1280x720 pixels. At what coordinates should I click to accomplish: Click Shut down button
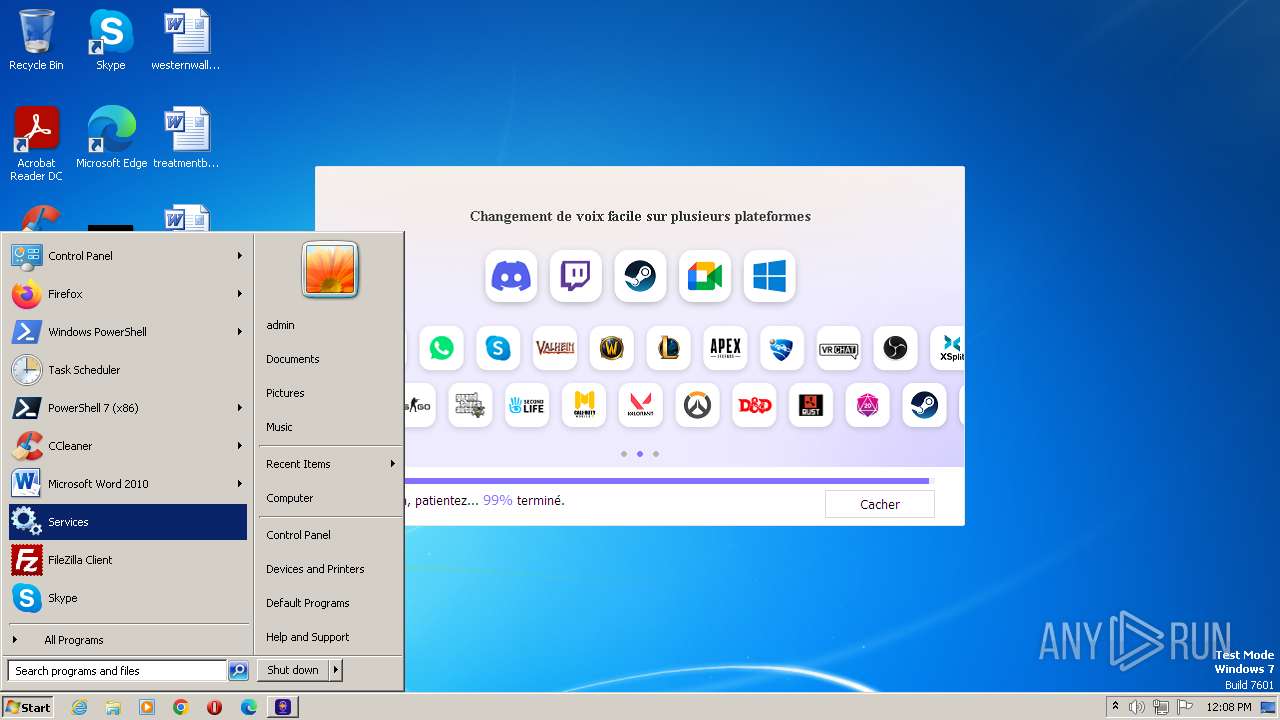click(x=293, y=670)
